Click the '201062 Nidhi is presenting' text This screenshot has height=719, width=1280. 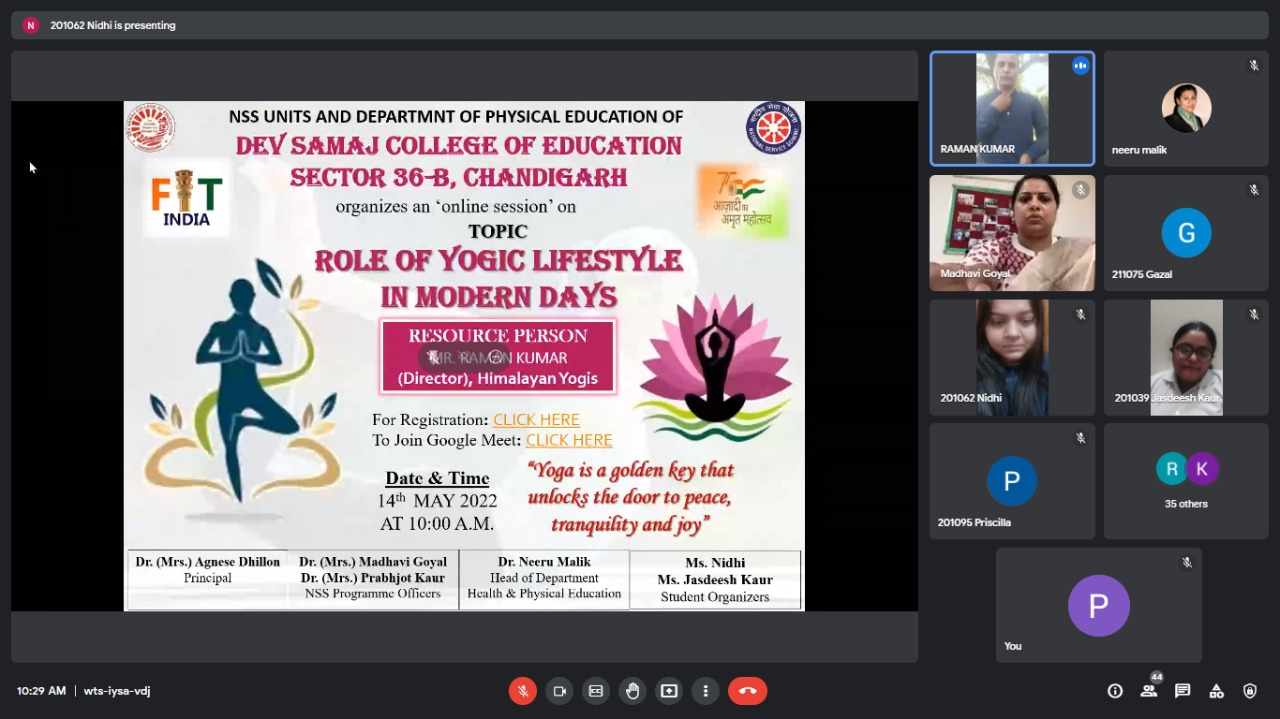pos(113,25)
